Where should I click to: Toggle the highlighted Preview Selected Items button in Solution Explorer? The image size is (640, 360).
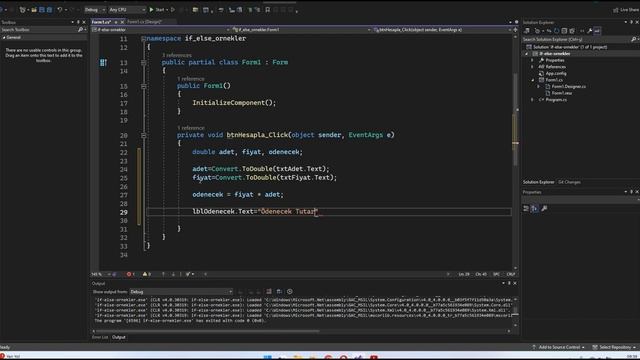(x=597, y=31)
